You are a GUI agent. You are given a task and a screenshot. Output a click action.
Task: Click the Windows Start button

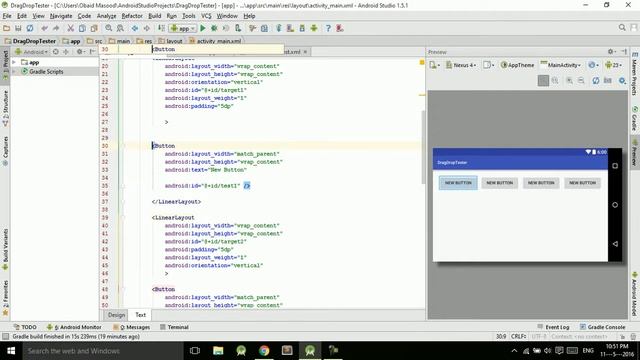(x=11, y=351)
